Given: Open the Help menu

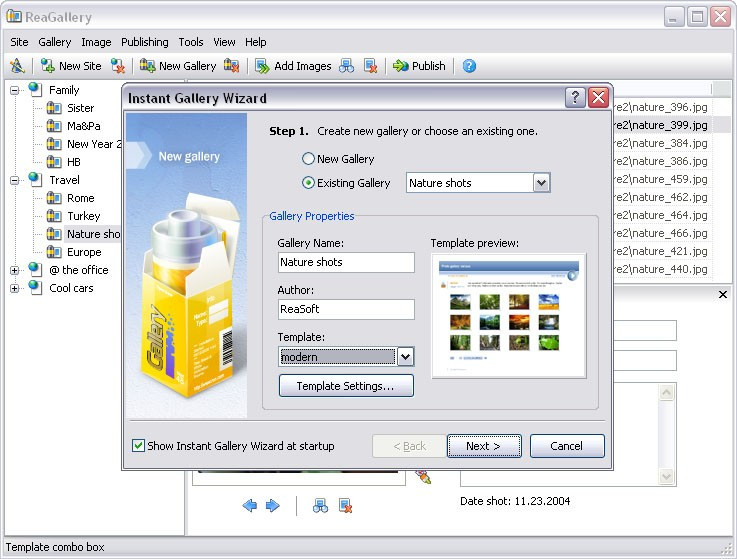Looking at the screenshot, I should (x=256, y=42).
